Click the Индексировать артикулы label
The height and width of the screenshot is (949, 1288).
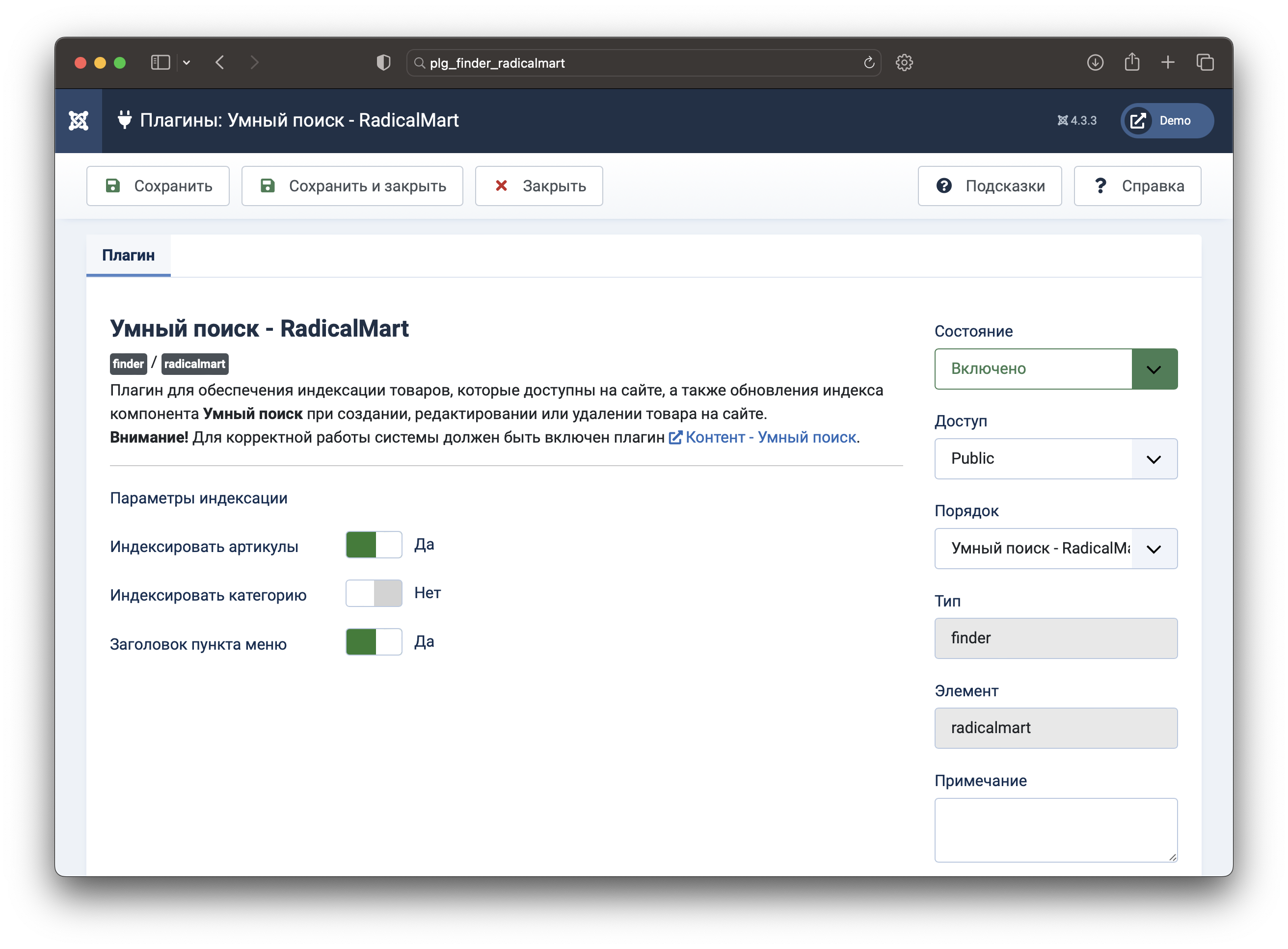[204, 546]
